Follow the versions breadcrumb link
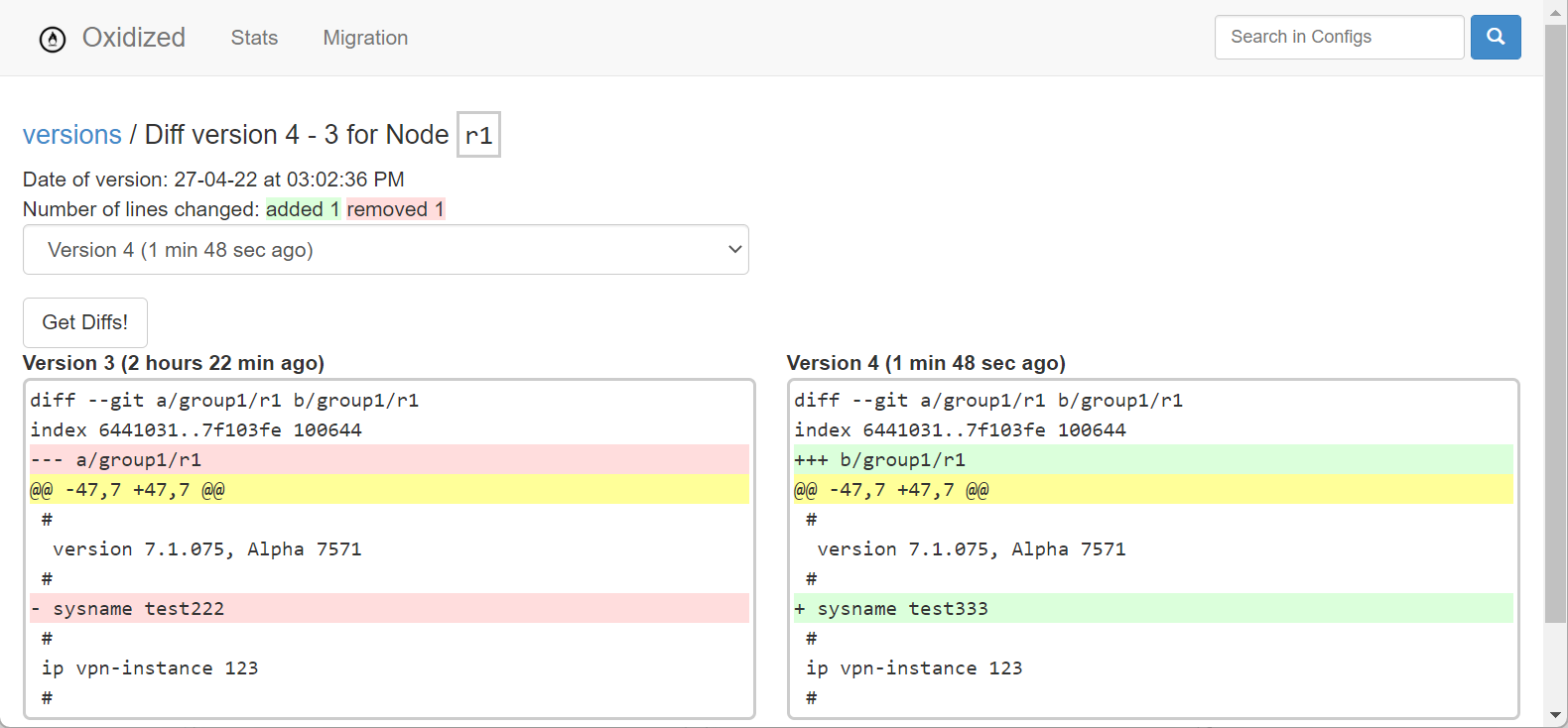The height and width of the screenshot is (728, 1568). 71,135
